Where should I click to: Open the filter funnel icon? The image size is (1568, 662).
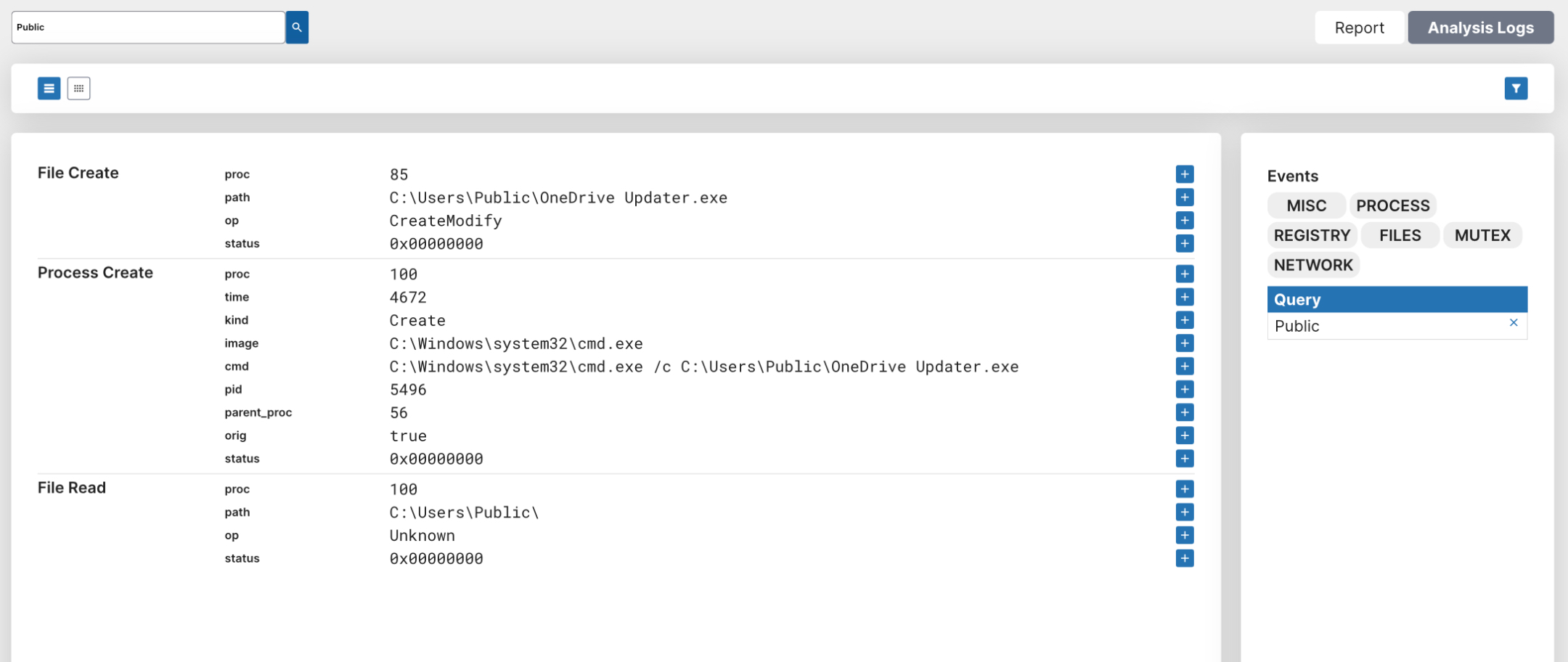tap(1516, 89)
